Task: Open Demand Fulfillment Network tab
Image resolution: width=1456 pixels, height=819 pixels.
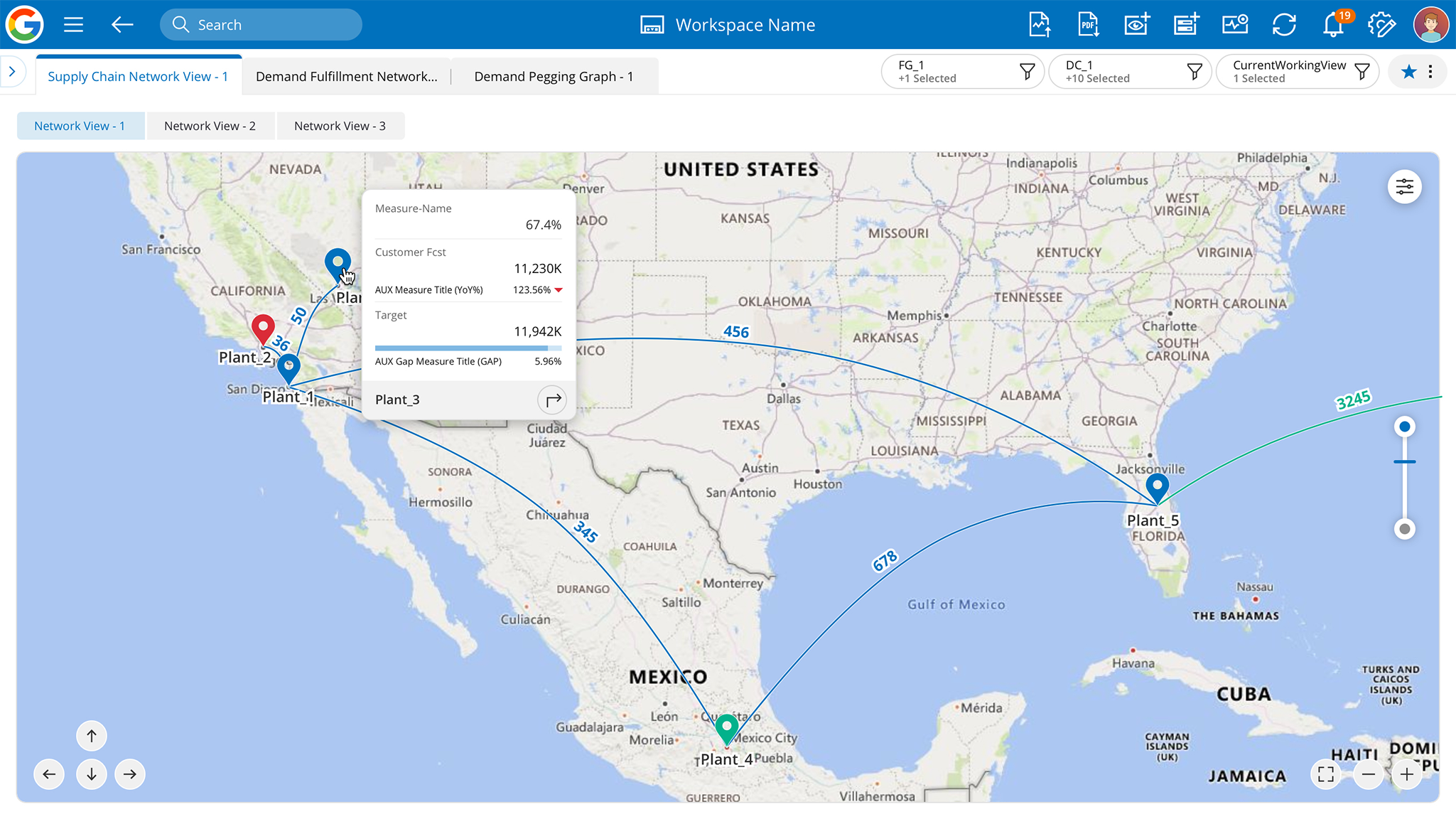Action: [346, 76]
